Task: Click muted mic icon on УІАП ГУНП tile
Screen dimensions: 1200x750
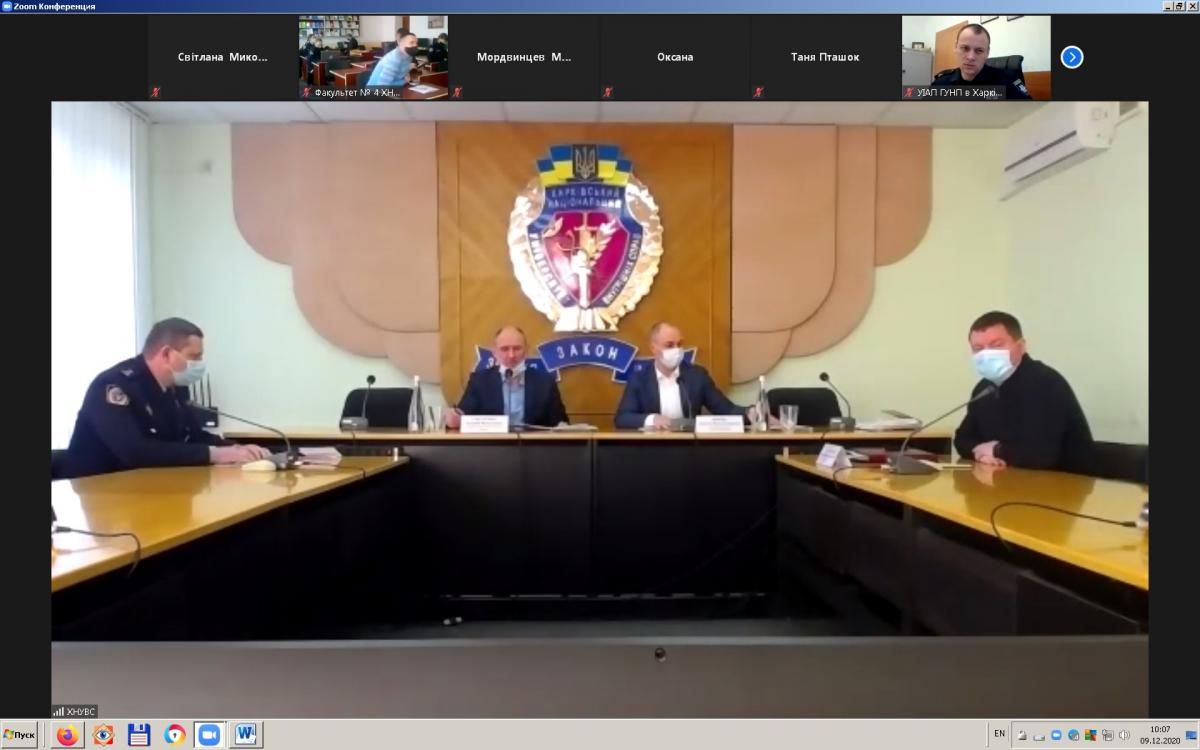Action: (908, 92)
